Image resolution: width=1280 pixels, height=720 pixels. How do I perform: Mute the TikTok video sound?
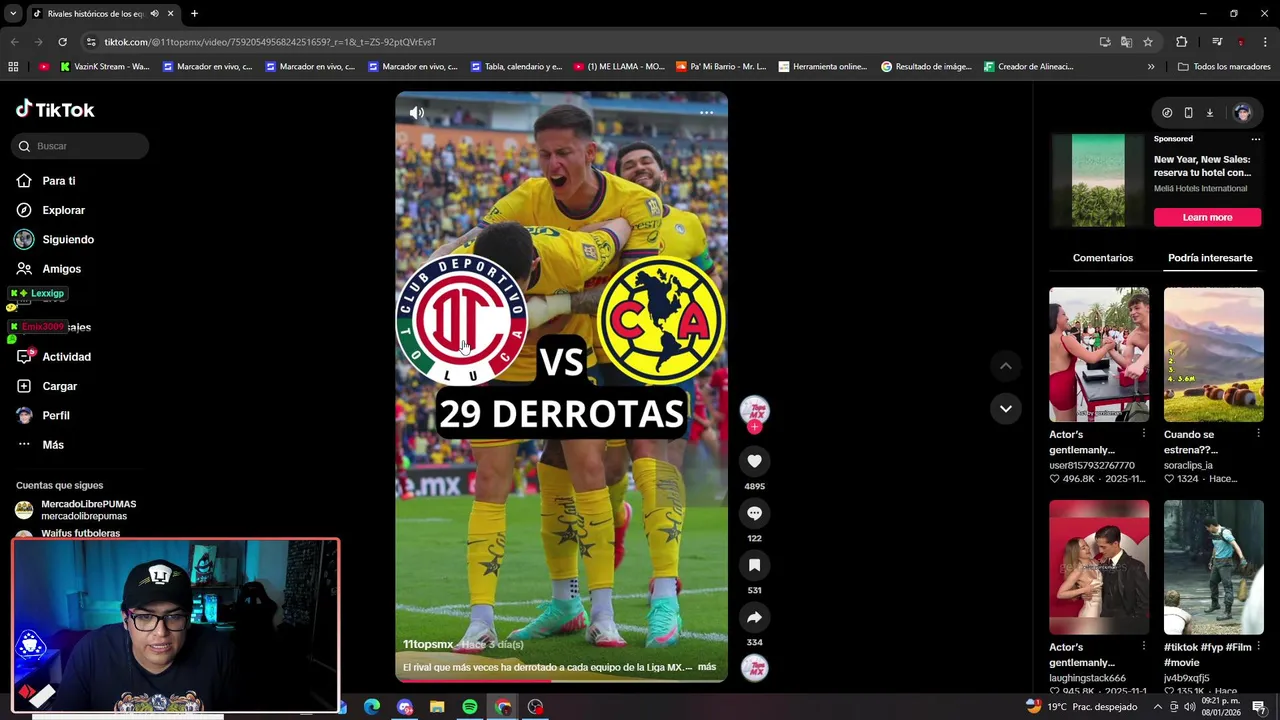coord(417,113)
